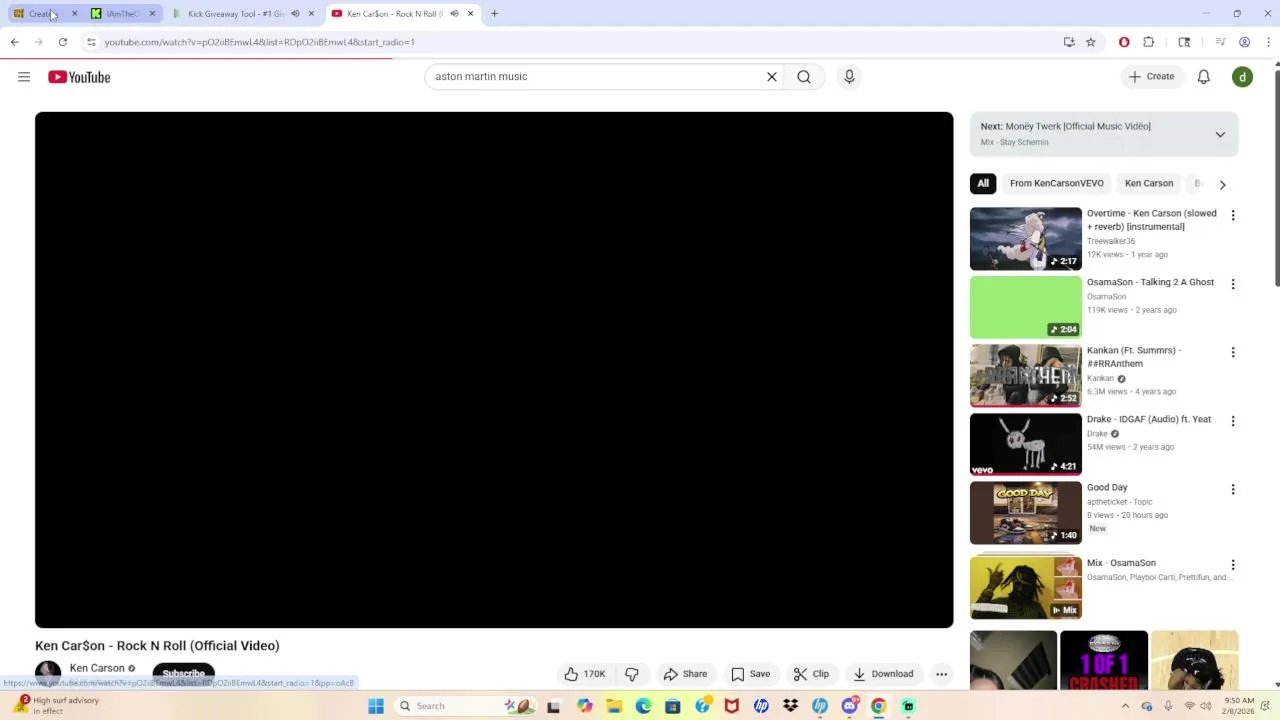Open Good Day video thumbnail

tap(1025, 513)
